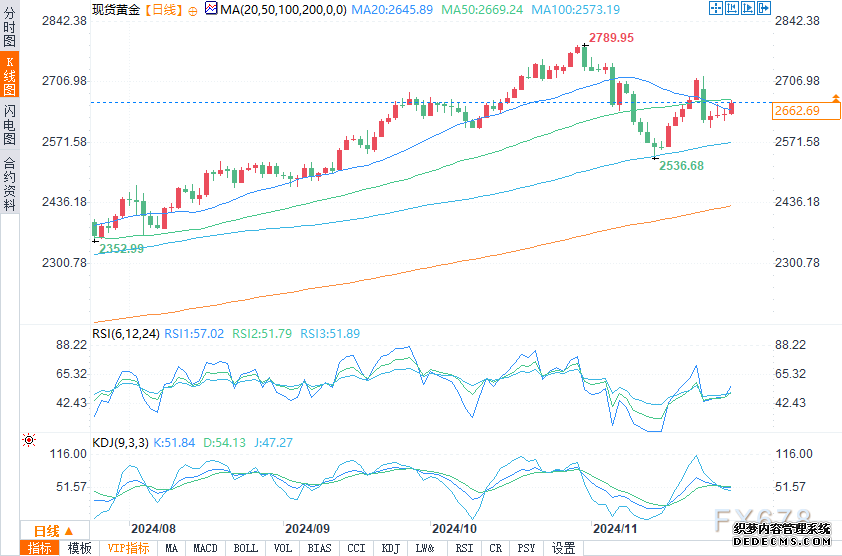Click the 2789.95 high price marker
Viewport: 842px width, 556px height.
click(611, 38)
